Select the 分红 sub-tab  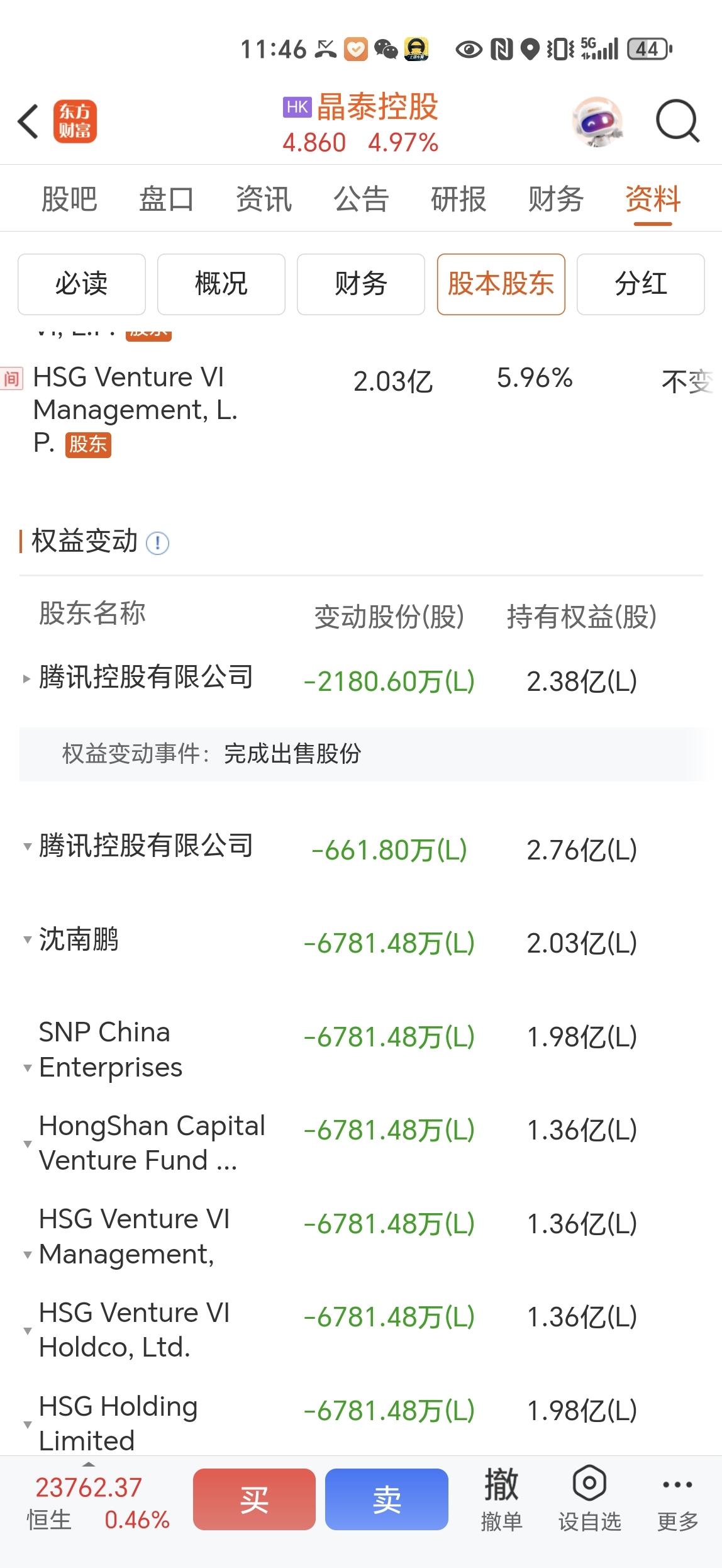click(640, 284)
